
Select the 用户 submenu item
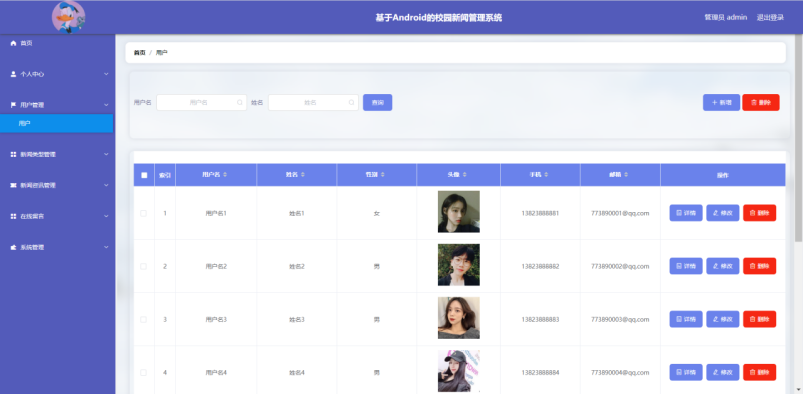pos(56,123)
